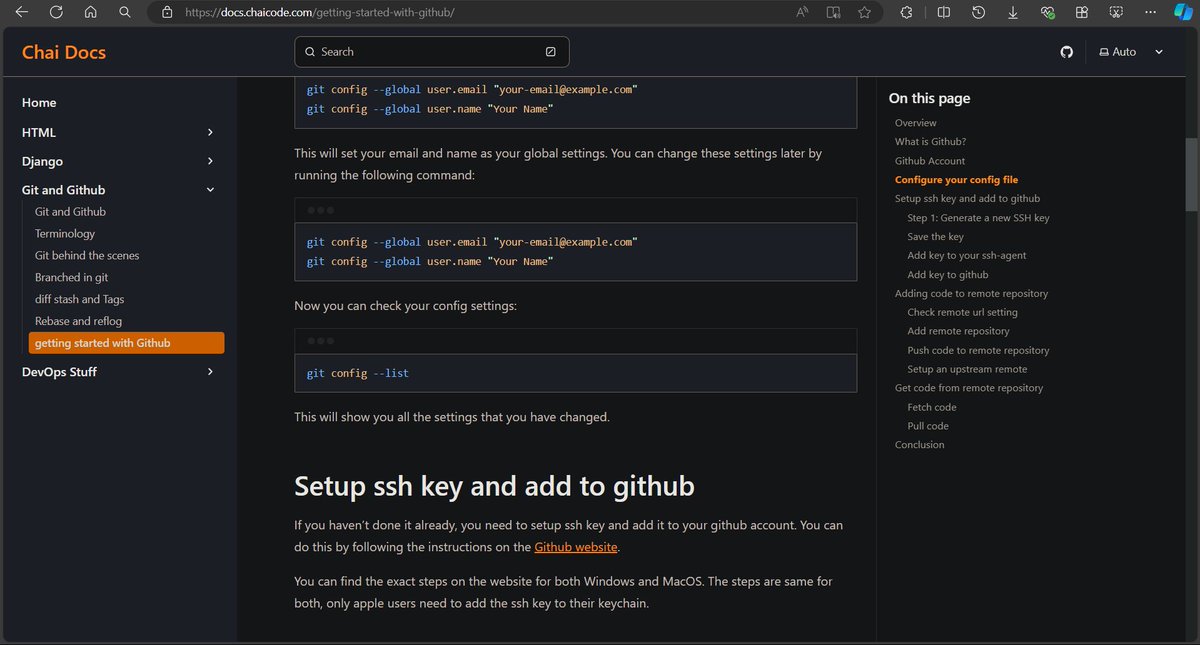Image resolution: width=1200 pixels, height=645 pixels.
Task: Open the Git and Github sidebar page
Action: 70,212
